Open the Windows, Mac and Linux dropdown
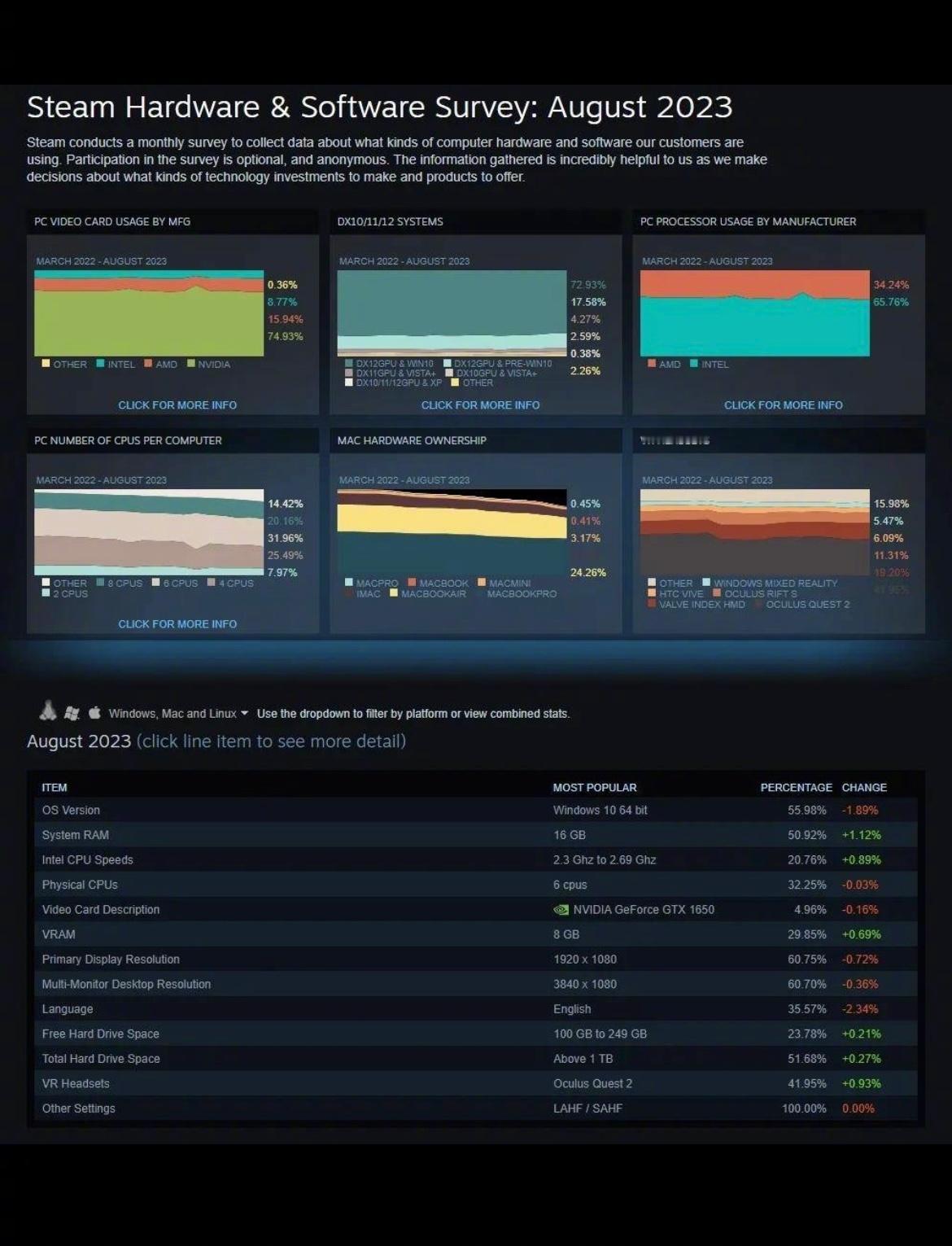This screenshot has width=952, height=1246. 178,714
